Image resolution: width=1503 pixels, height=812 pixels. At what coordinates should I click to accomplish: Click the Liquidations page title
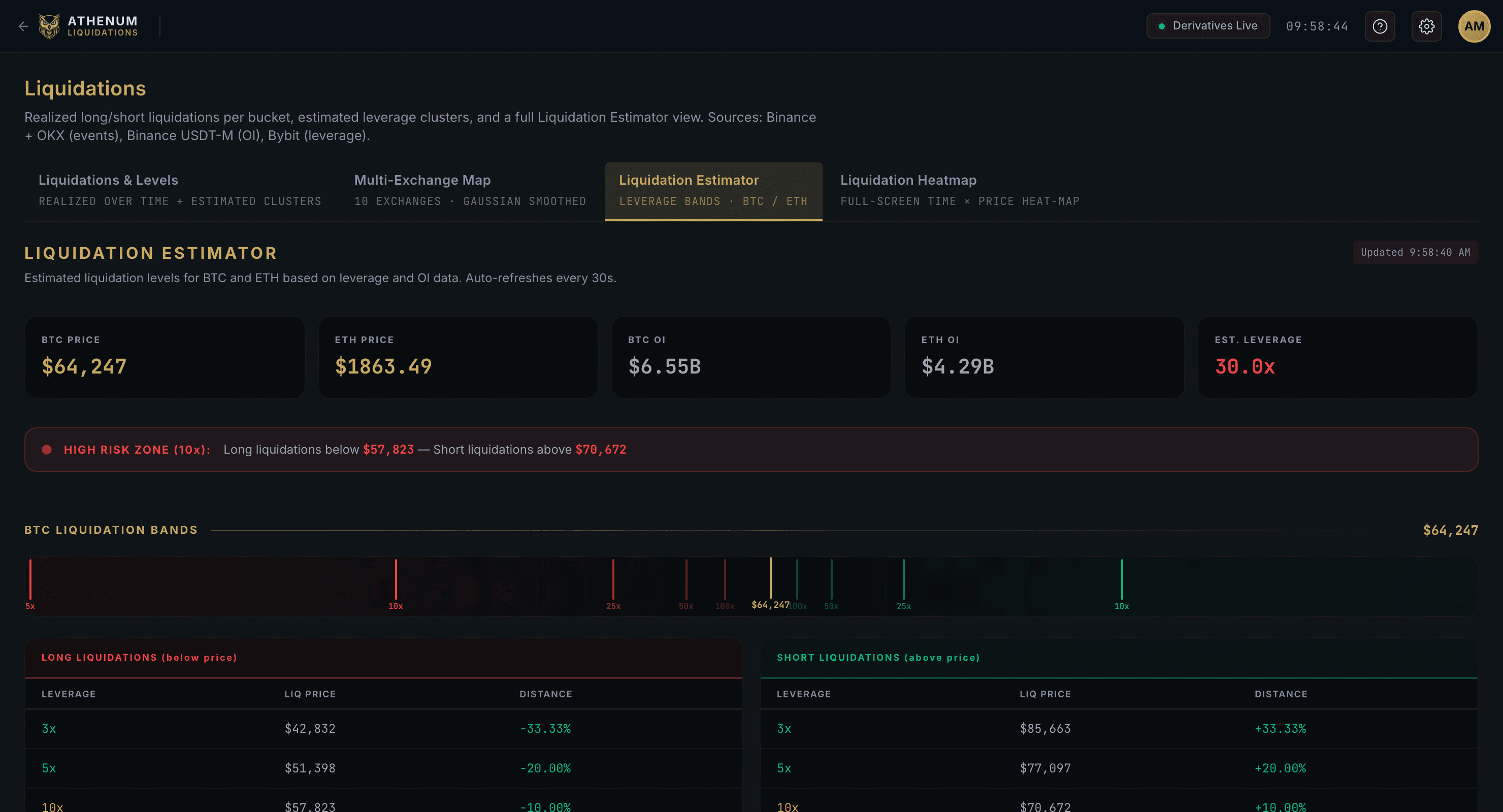pos(85,88)
